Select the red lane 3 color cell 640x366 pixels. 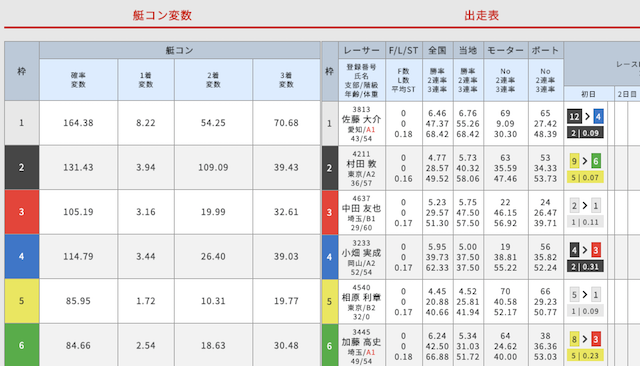22,212
